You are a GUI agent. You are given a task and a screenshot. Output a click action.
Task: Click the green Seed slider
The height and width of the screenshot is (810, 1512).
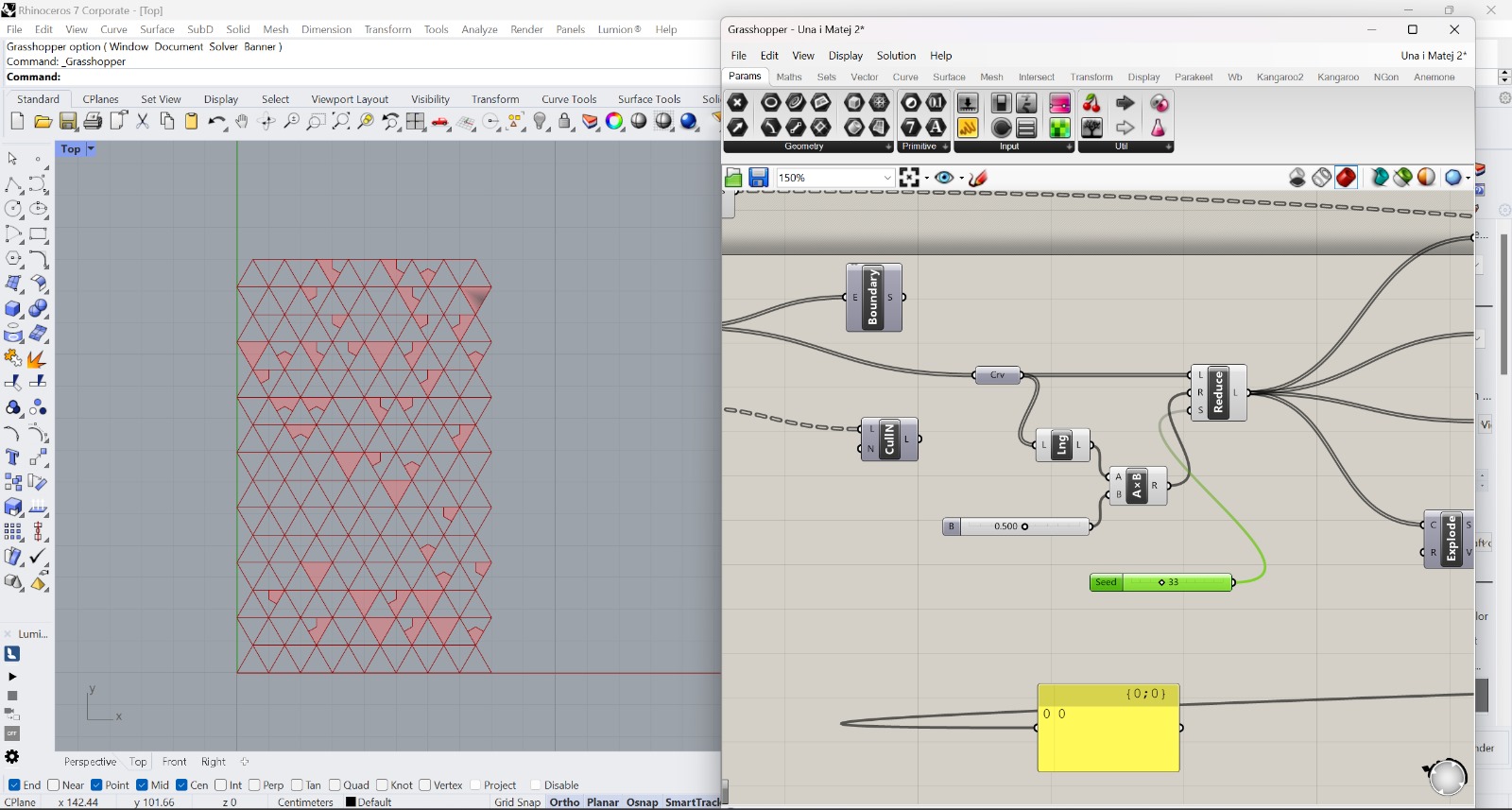pyautogui.click(x=1161, y=582)
